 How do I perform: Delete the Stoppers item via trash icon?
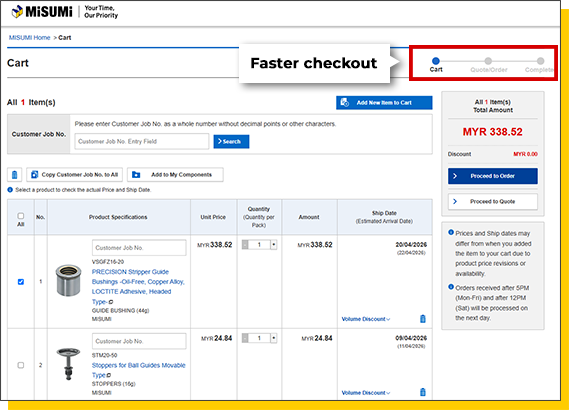[x=422, y=392]
